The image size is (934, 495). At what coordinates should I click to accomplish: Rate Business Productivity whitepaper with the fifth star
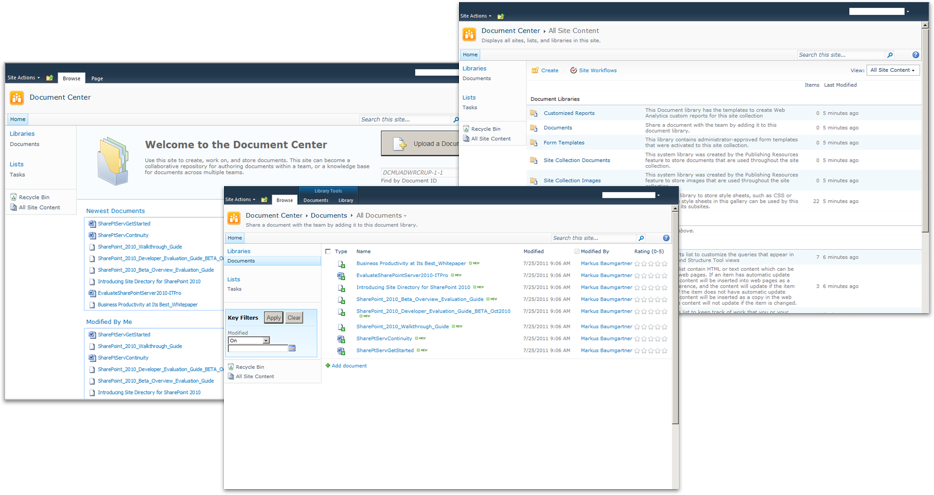click(664, 264)
